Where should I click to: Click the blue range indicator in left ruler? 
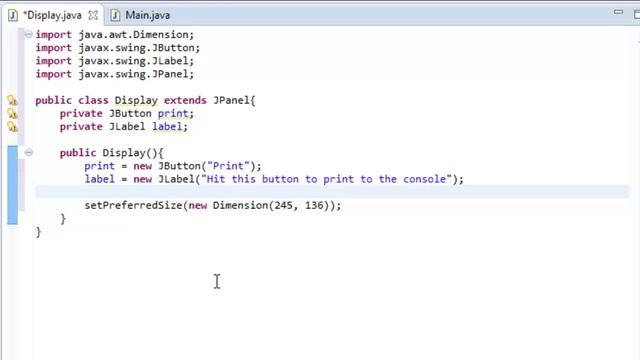click(13, 185)
